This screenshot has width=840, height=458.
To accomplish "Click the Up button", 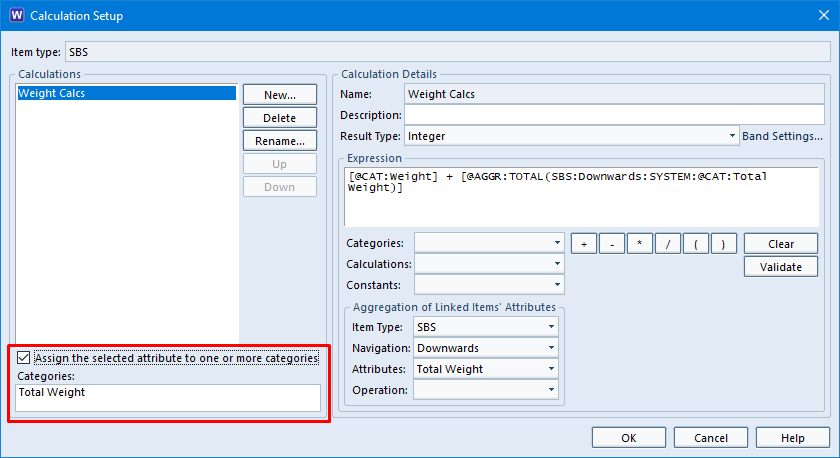I will click(x=280, y=164).
